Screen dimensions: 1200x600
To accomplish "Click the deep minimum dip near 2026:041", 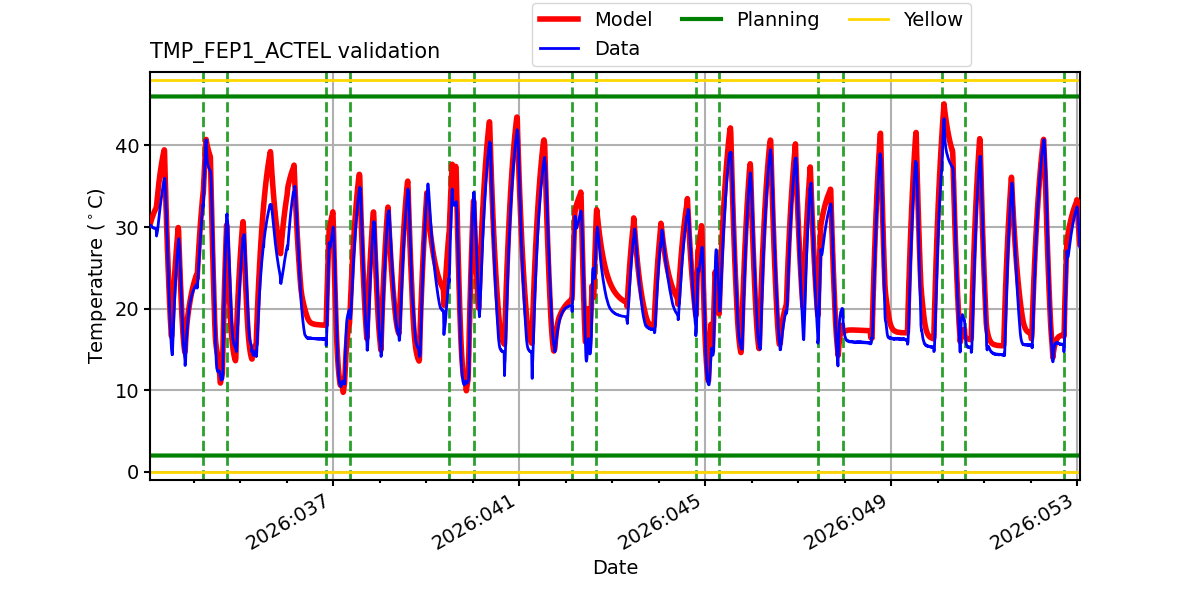I will [467, 388].
